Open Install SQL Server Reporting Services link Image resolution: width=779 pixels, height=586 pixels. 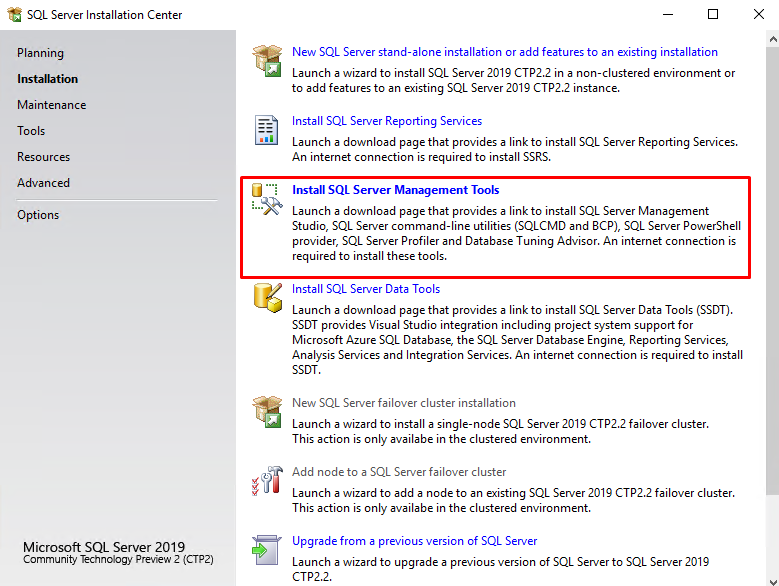387,121
